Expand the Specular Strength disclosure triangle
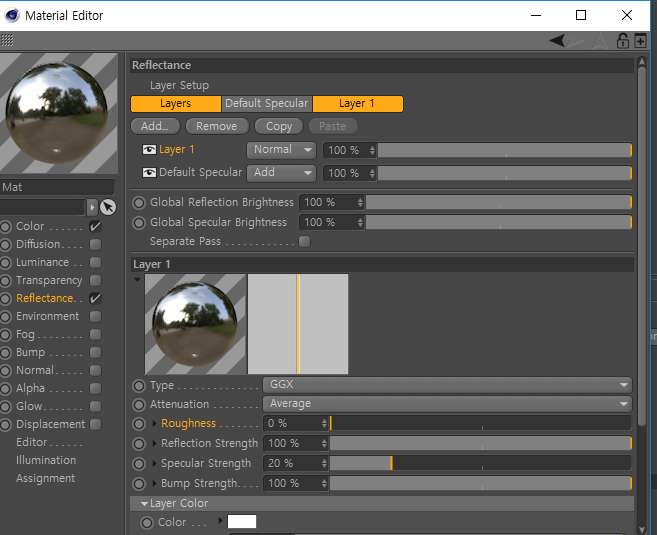The width and height of the screenshot is (657, 535). pos(154,463)
